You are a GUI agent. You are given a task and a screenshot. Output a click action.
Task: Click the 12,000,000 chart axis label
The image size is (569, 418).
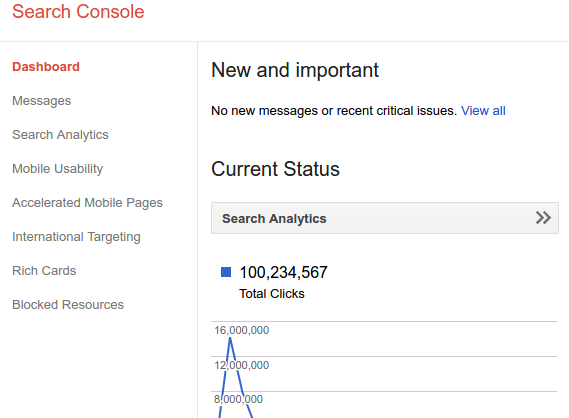coord(242,365)
